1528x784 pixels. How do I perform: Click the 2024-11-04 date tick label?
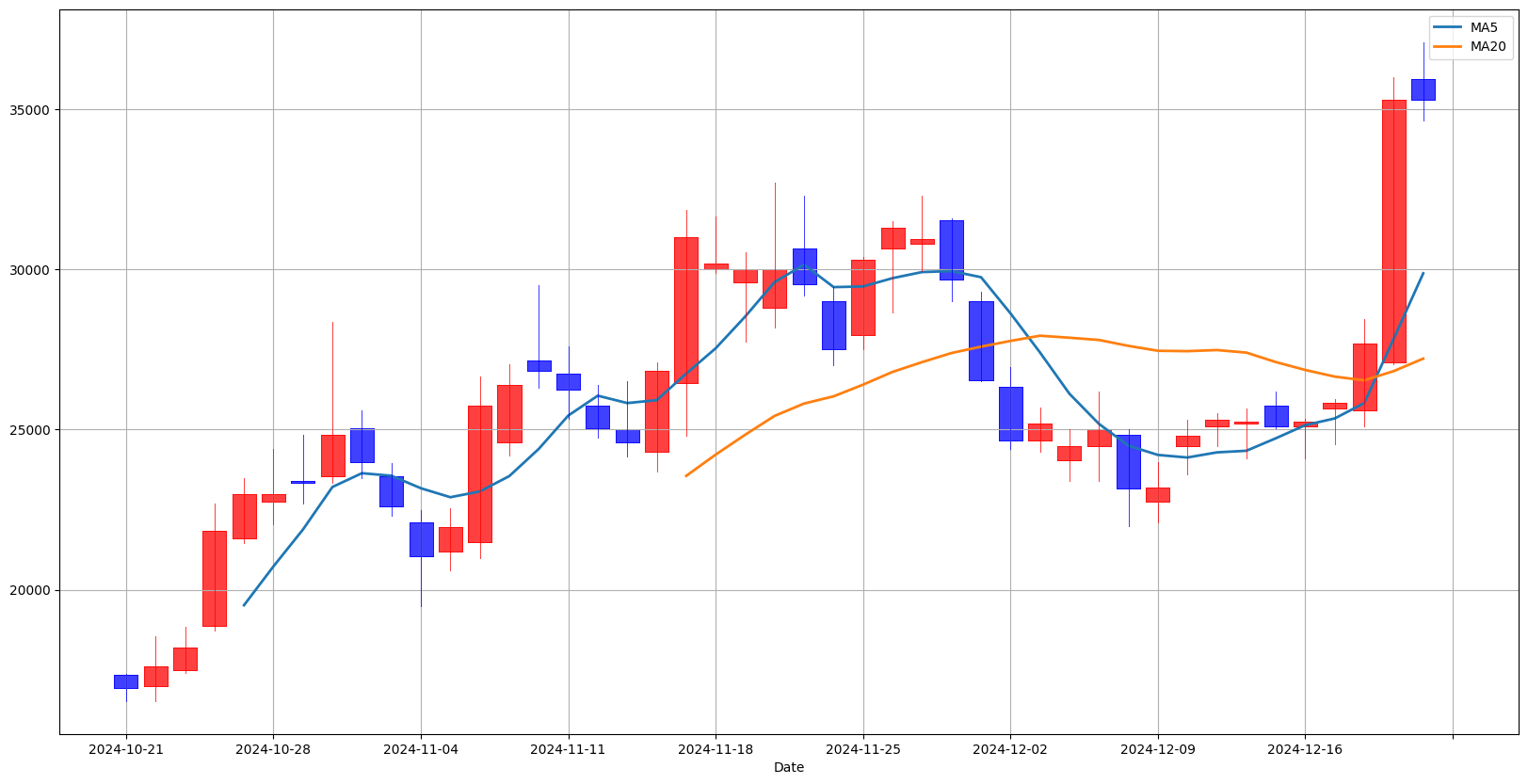coord(421,749)
